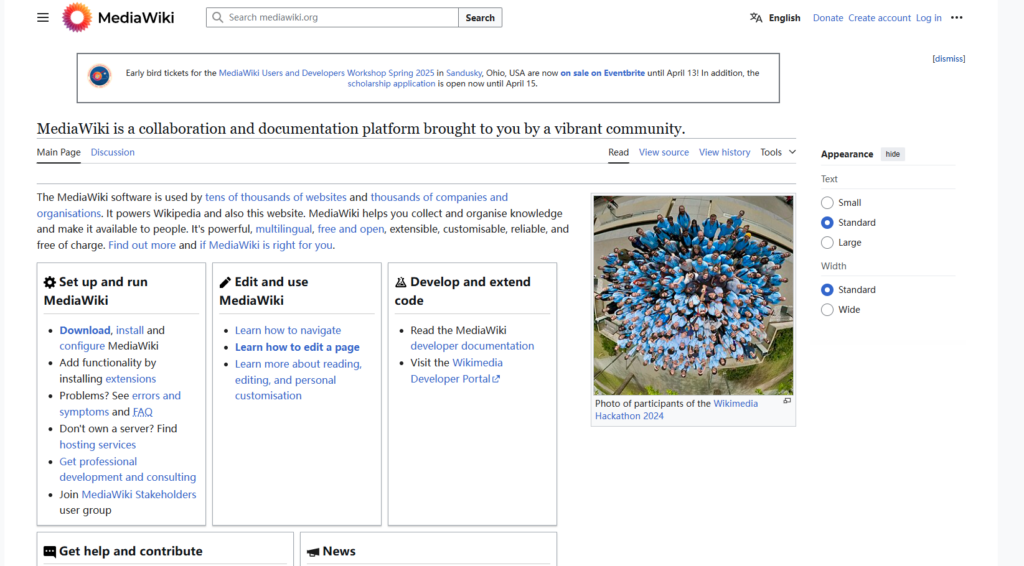Viewport: 1024px width, 566px height.
Task: Open the three-dot personal tools menu
Action: (x=957, y=17)
